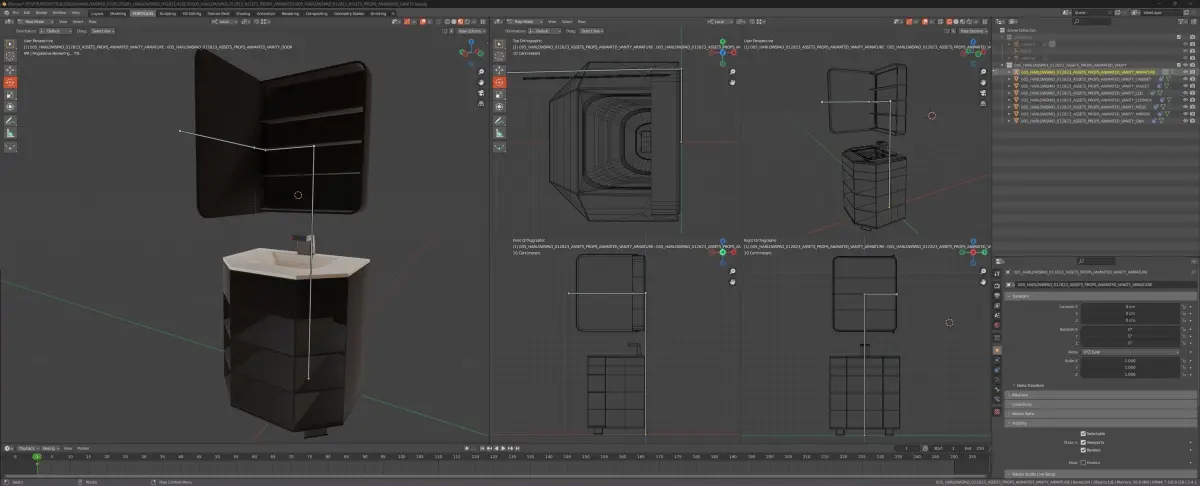The height and width of the screenshot is (486, 1200).
Task: Click the Location X value field
Action: click(x=1130, y=306)
